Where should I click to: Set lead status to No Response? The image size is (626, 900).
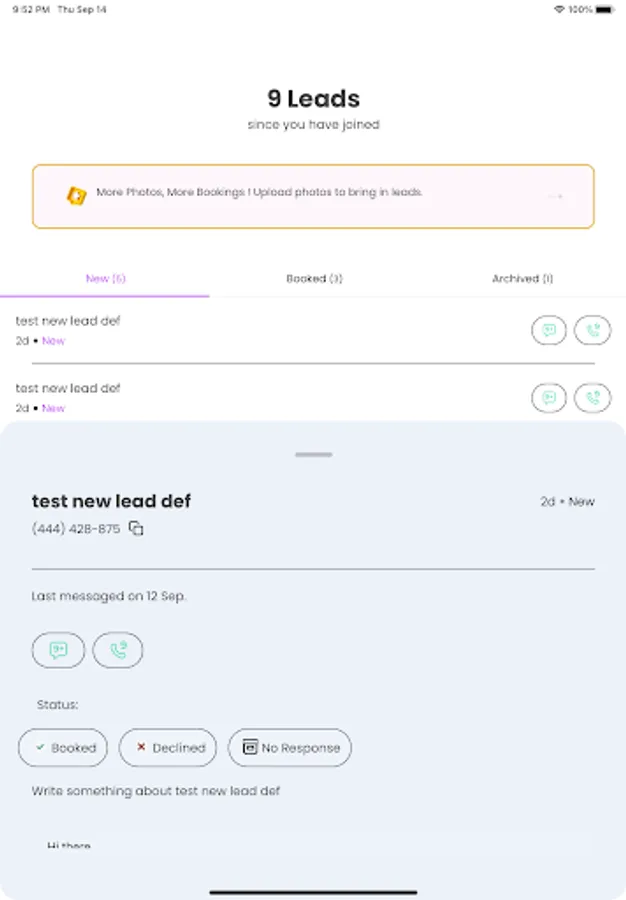[x=290, y=748]
